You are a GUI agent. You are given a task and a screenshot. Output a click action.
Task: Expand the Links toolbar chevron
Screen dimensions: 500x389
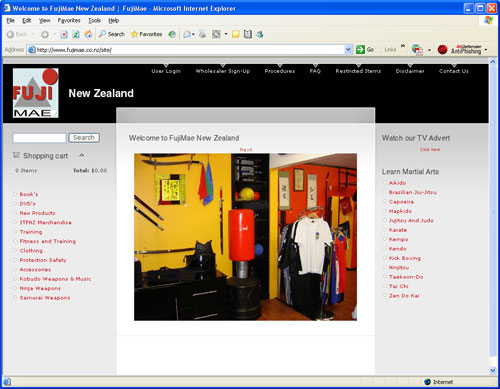pos(403,46)
